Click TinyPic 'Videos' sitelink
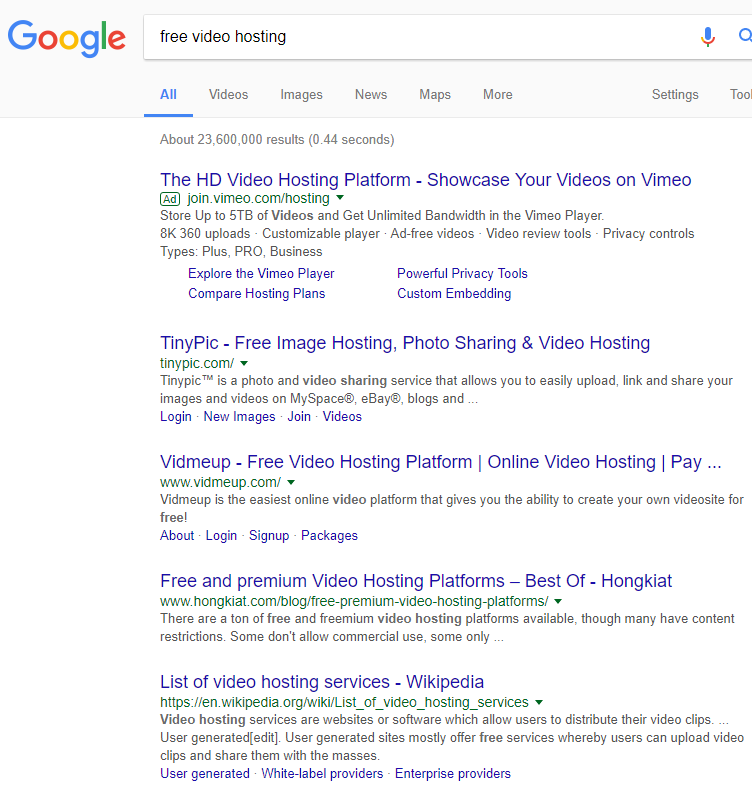This screenshot has height=806, width=752. click(342, 417)
